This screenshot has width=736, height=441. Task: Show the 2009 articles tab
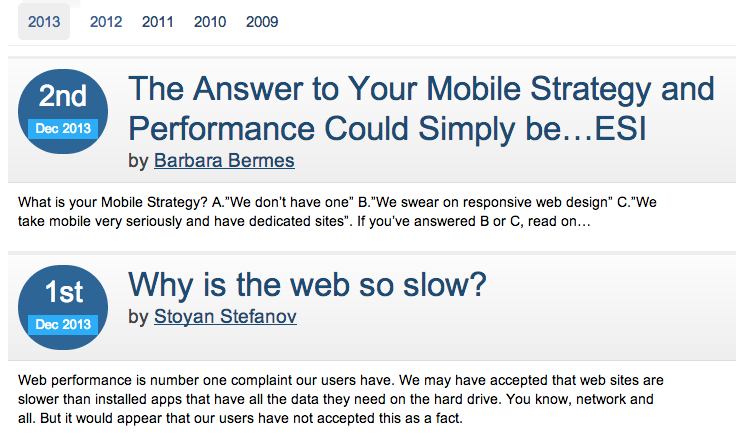click(x=262, y=22)
